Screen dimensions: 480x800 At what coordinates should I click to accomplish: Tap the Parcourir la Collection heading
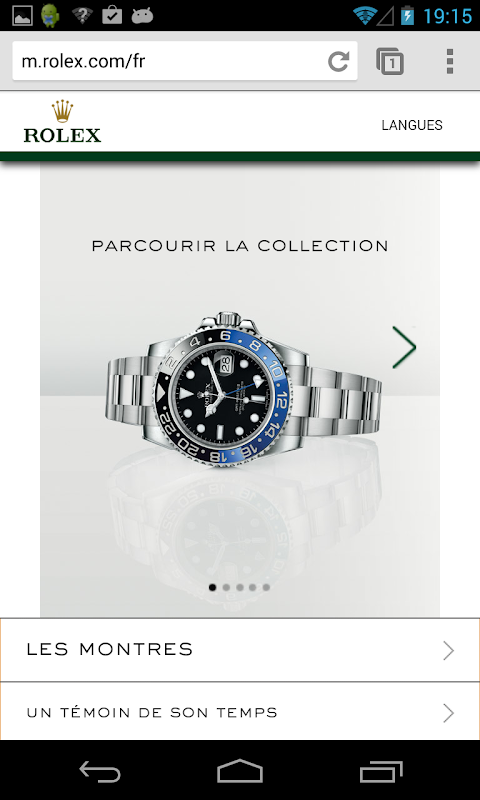[x=240, y=246]
